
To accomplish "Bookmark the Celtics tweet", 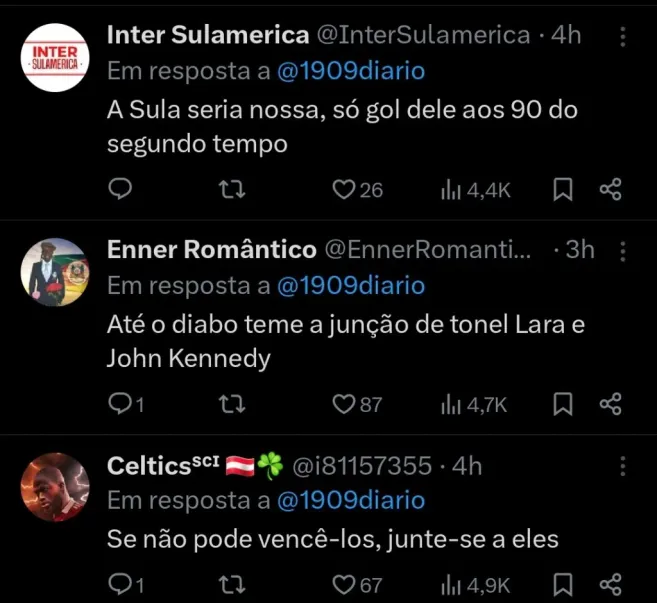I will pos(563,584).
